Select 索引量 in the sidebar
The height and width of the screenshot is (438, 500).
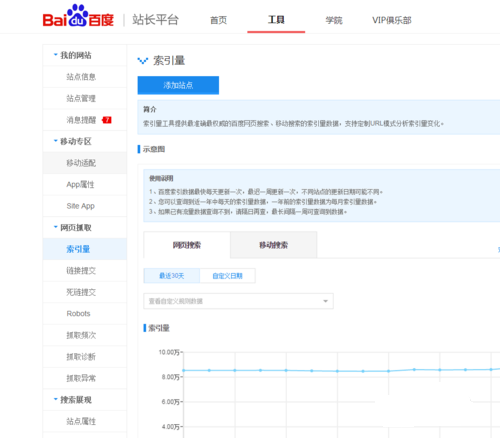pyautogui.click(x=85, y=249)
